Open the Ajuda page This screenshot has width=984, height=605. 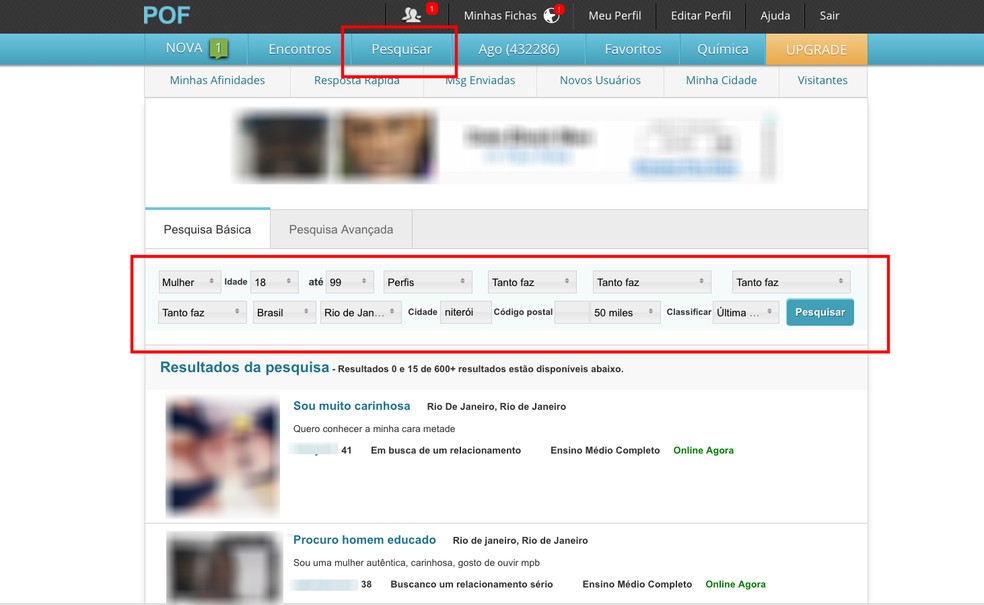775,16
